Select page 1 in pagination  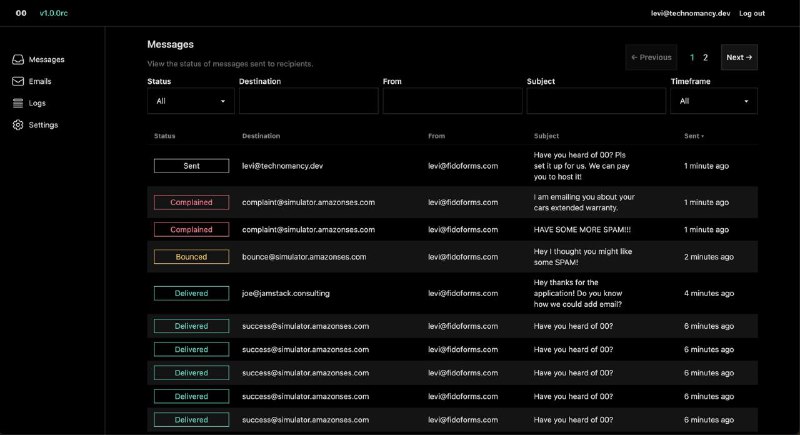[692, 58]
